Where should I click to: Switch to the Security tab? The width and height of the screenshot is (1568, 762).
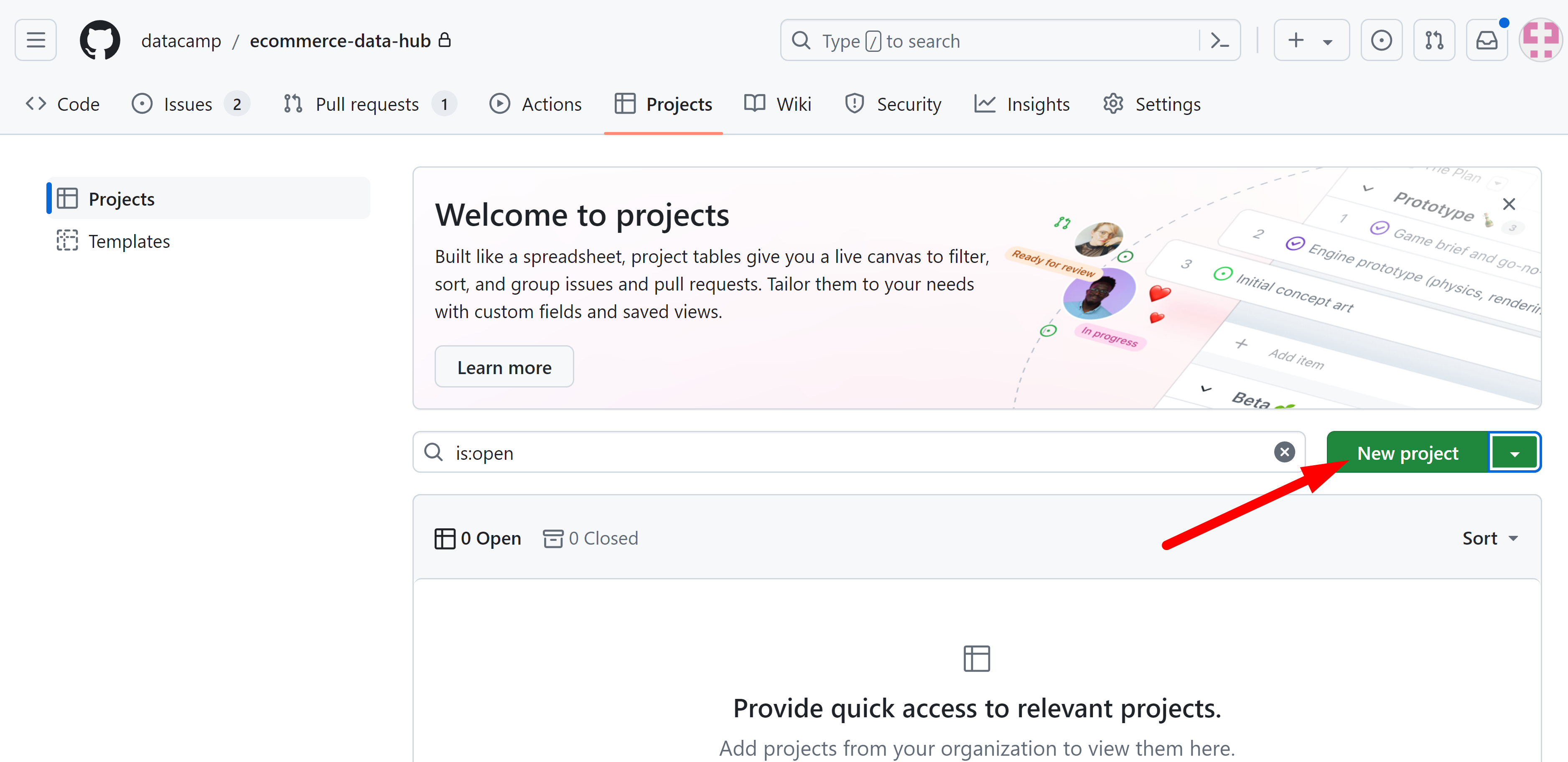click(x=893, y=104)
